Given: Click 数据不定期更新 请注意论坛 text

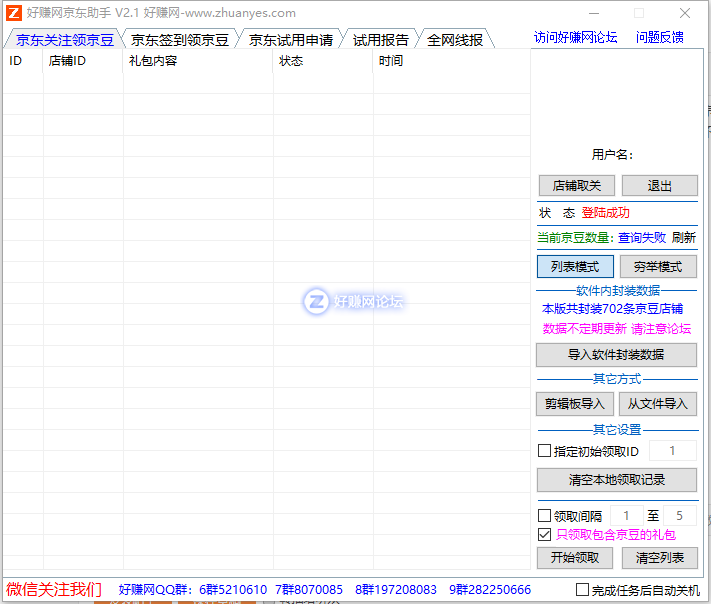Looking at the screenshot, I should 617,328.
